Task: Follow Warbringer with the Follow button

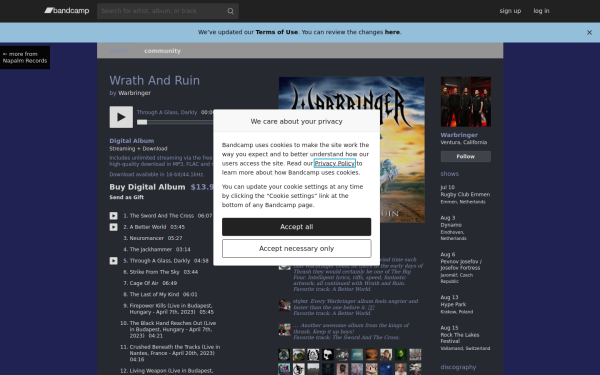Action: tap(465, 157)
